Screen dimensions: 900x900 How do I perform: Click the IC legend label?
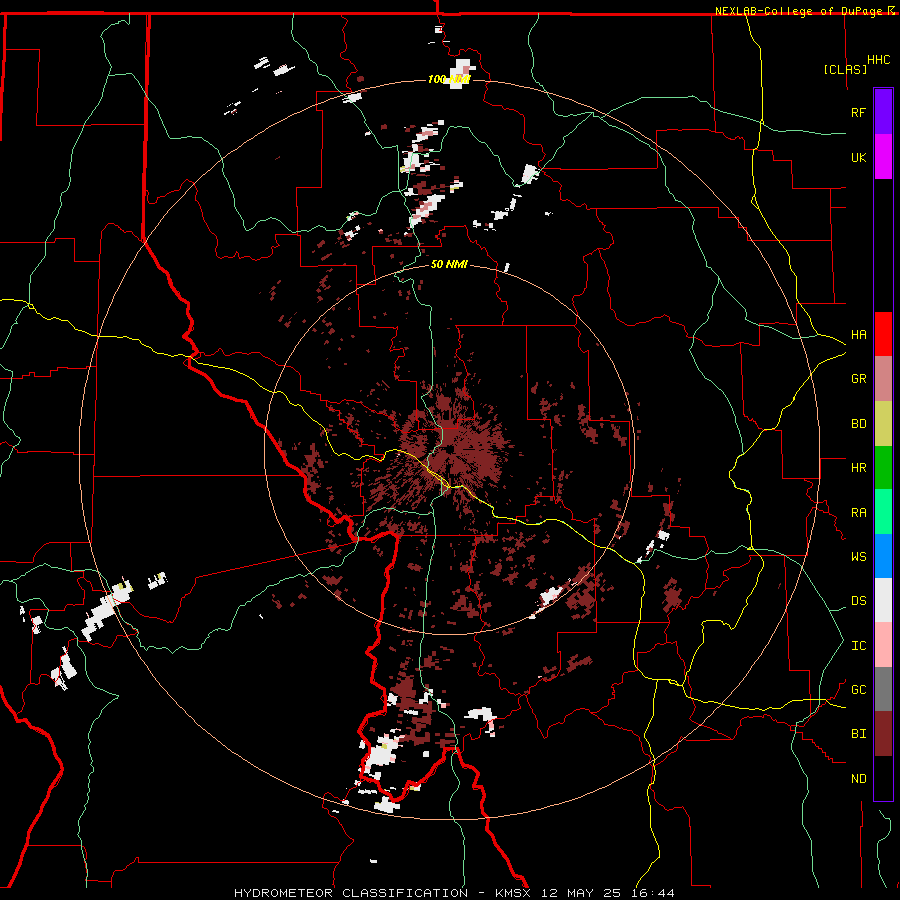pyautogui.click(x=858, y=646)
